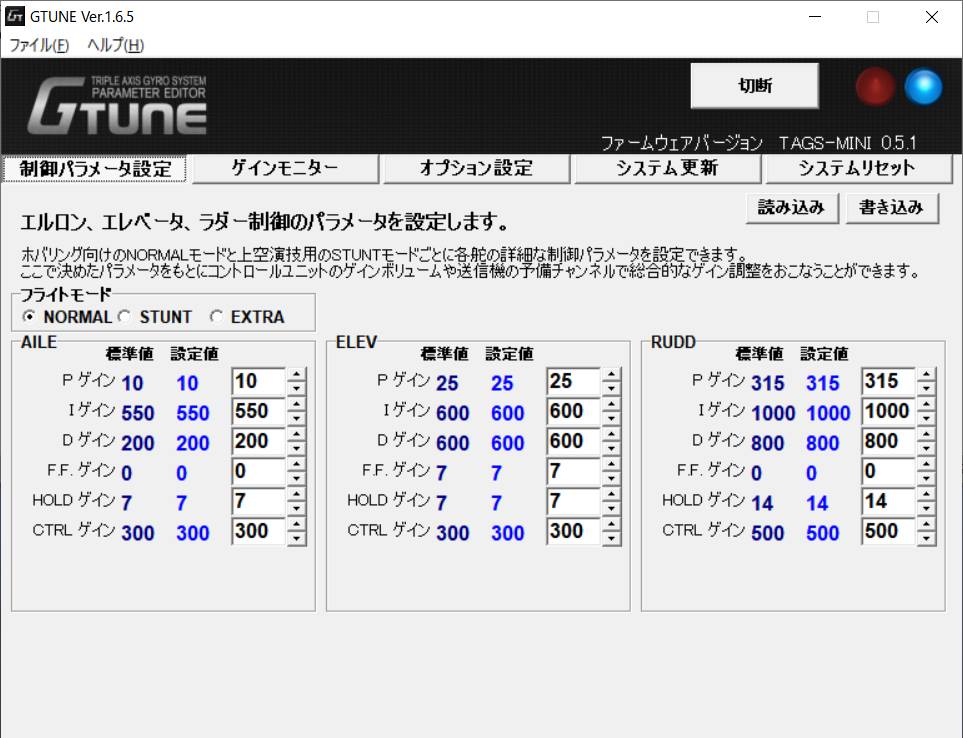Click the 読み込み read button

[x=792, y=208]
